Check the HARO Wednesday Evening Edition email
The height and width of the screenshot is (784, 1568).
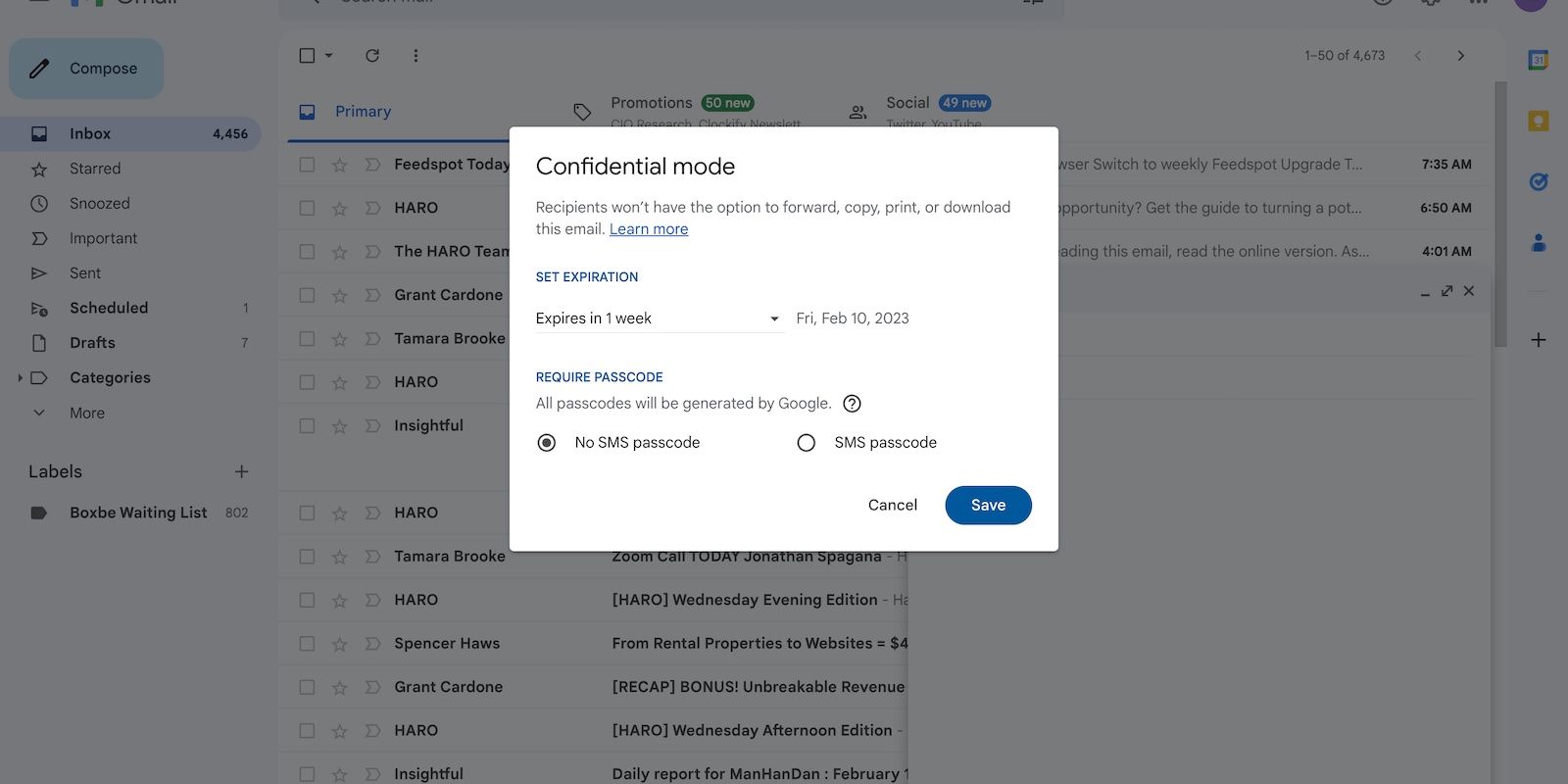coord(307,600)
